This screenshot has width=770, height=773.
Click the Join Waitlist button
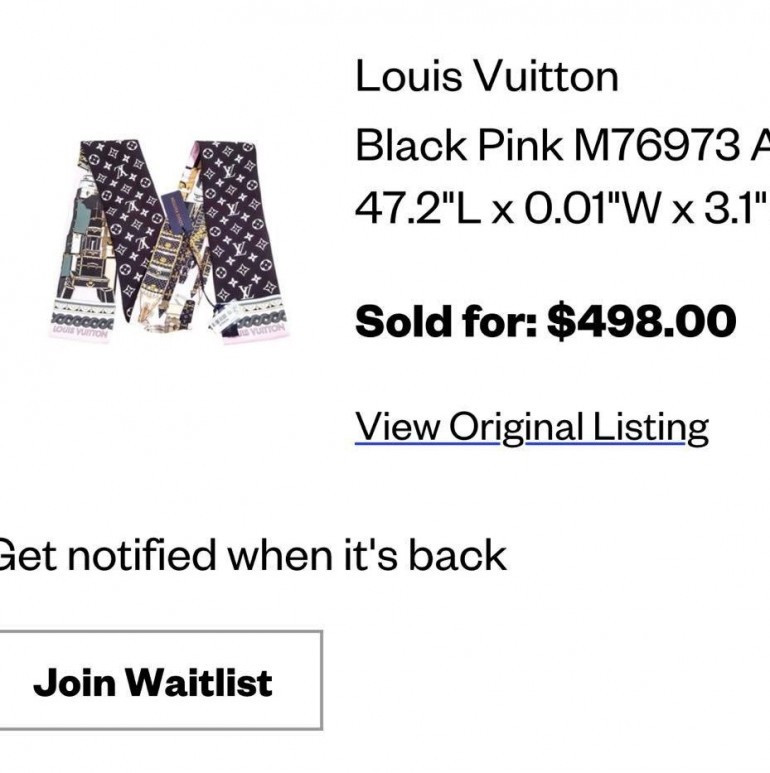(153, 681)
